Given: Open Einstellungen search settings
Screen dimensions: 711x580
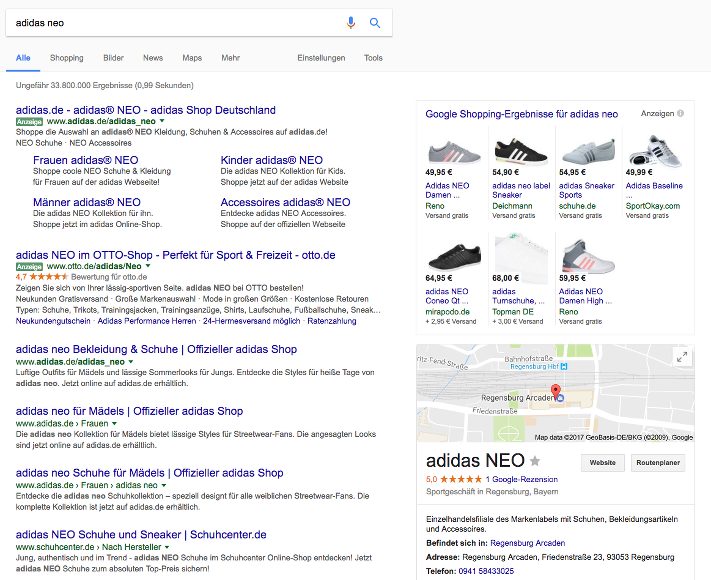Looking at the screenshot, I should click(321, 58).
